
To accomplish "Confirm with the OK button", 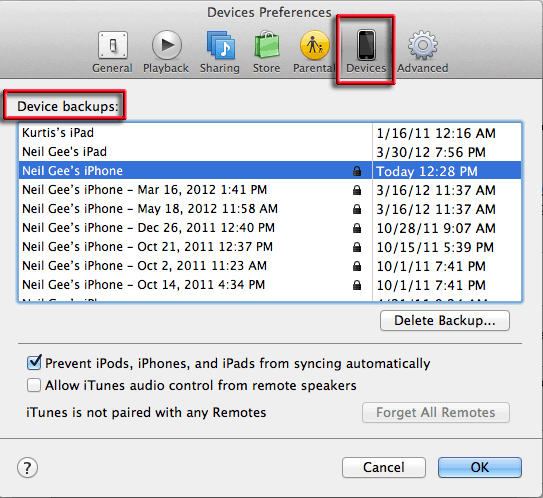I will point(480,468).
